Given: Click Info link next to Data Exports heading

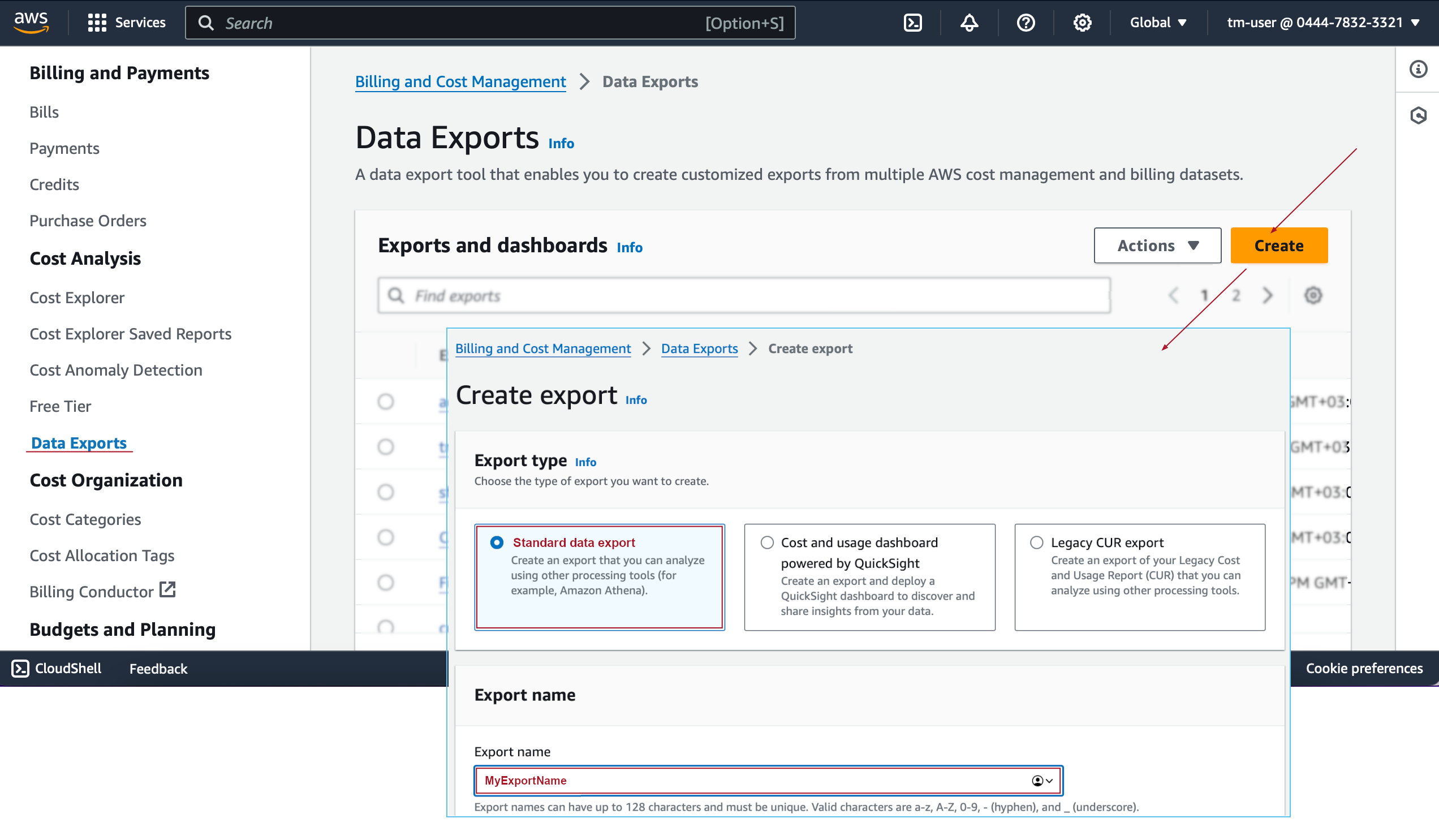Looking at the screenshot, I should (x=561, y=143).
